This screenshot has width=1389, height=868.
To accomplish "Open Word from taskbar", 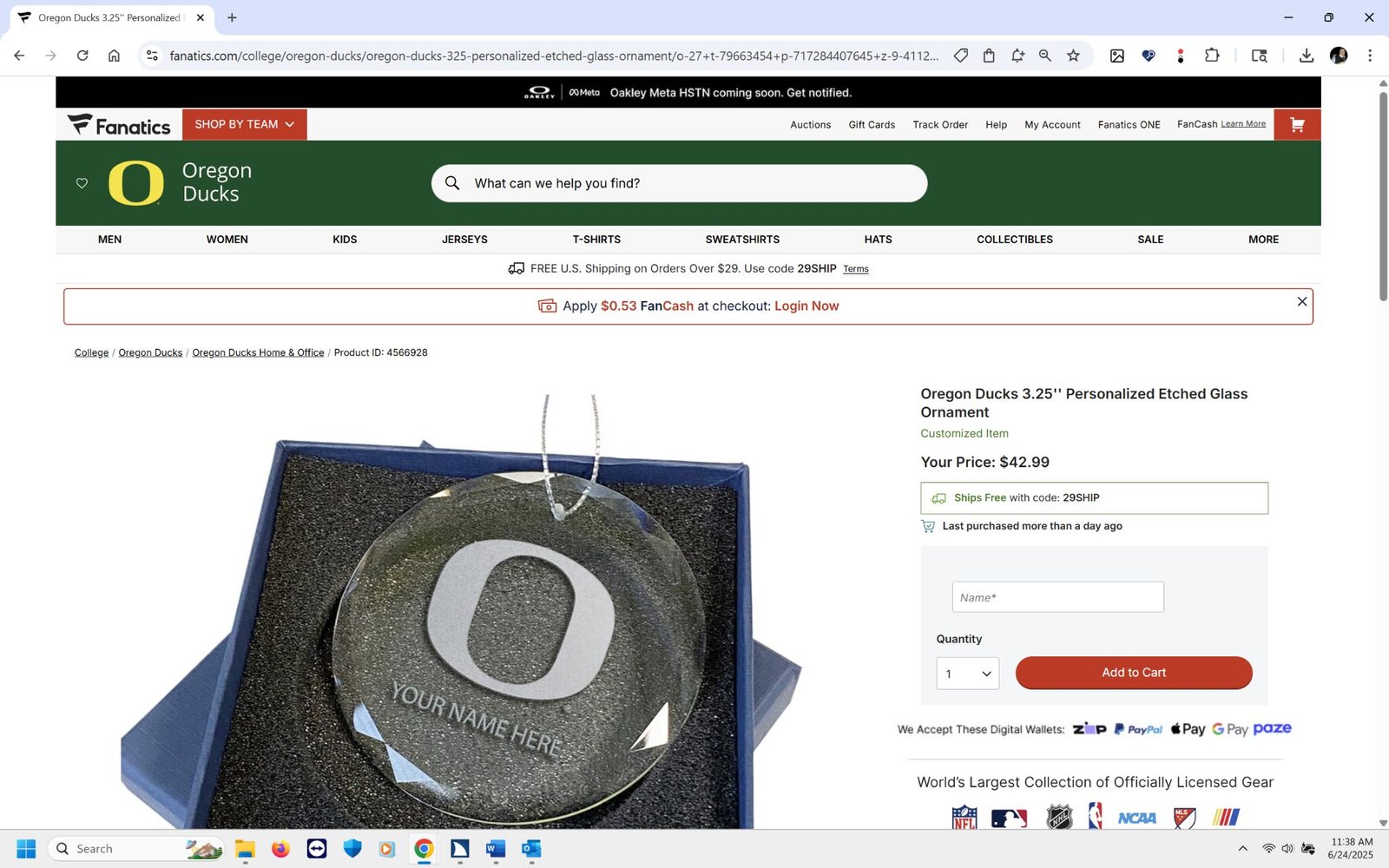I will [x=496, y=849].
